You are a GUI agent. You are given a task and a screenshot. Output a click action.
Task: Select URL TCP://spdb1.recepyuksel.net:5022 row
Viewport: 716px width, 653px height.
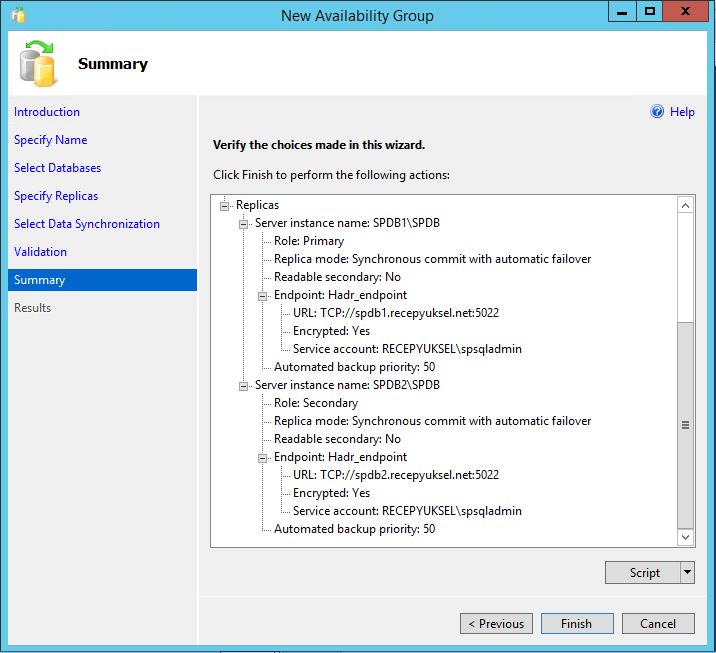396,313
